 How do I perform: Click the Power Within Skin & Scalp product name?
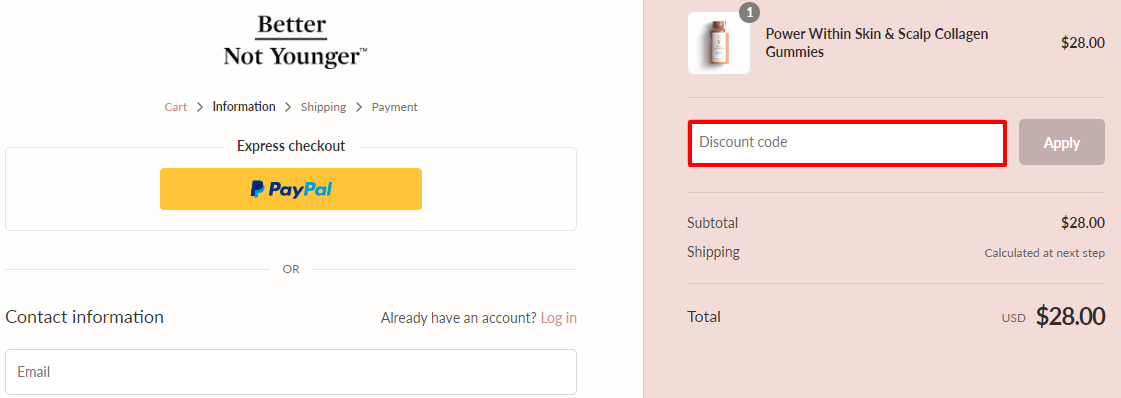coord(876,43)
